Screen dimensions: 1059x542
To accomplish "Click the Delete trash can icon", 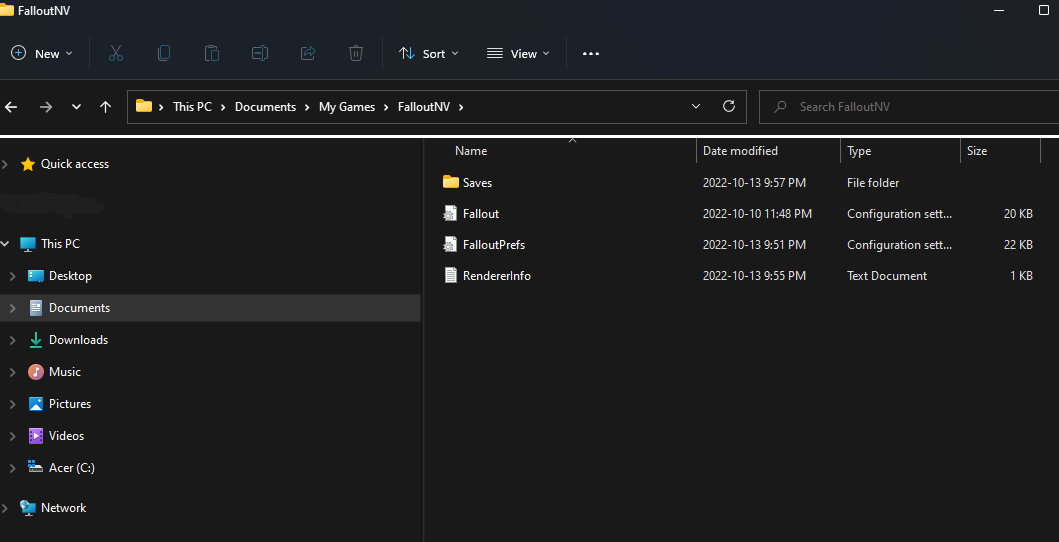I will coord(356,53).
